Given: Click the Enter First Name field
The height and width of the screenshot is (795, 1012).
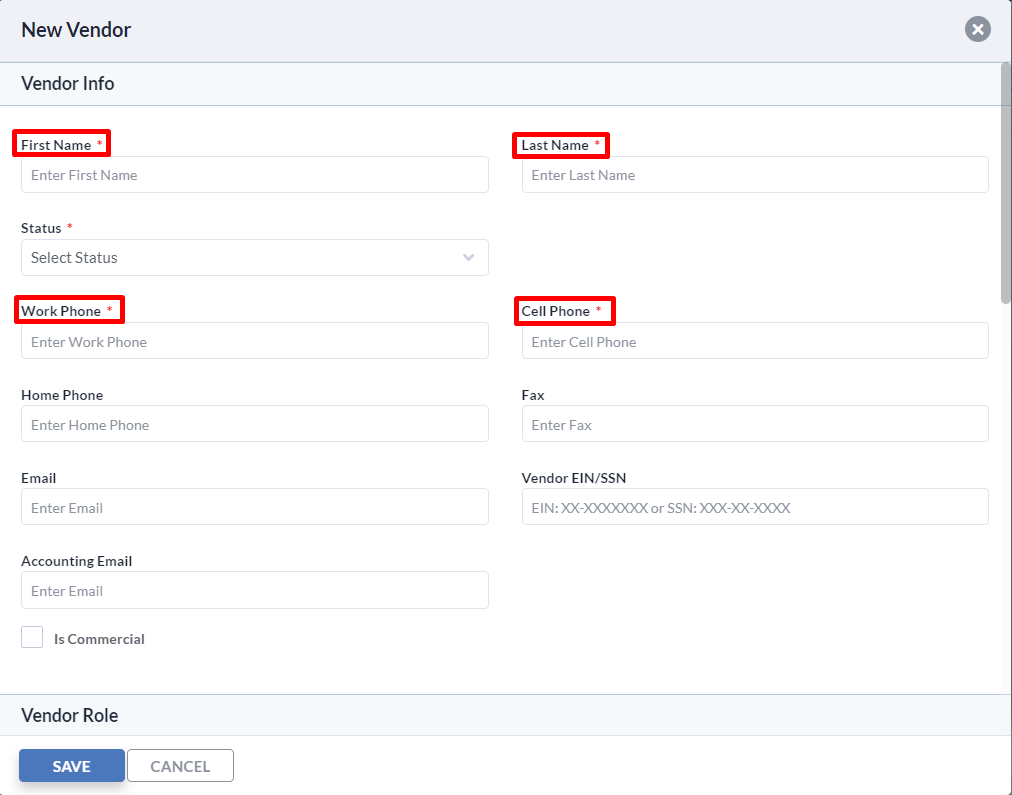Looking at the screenshot, I should coord(255,174).
